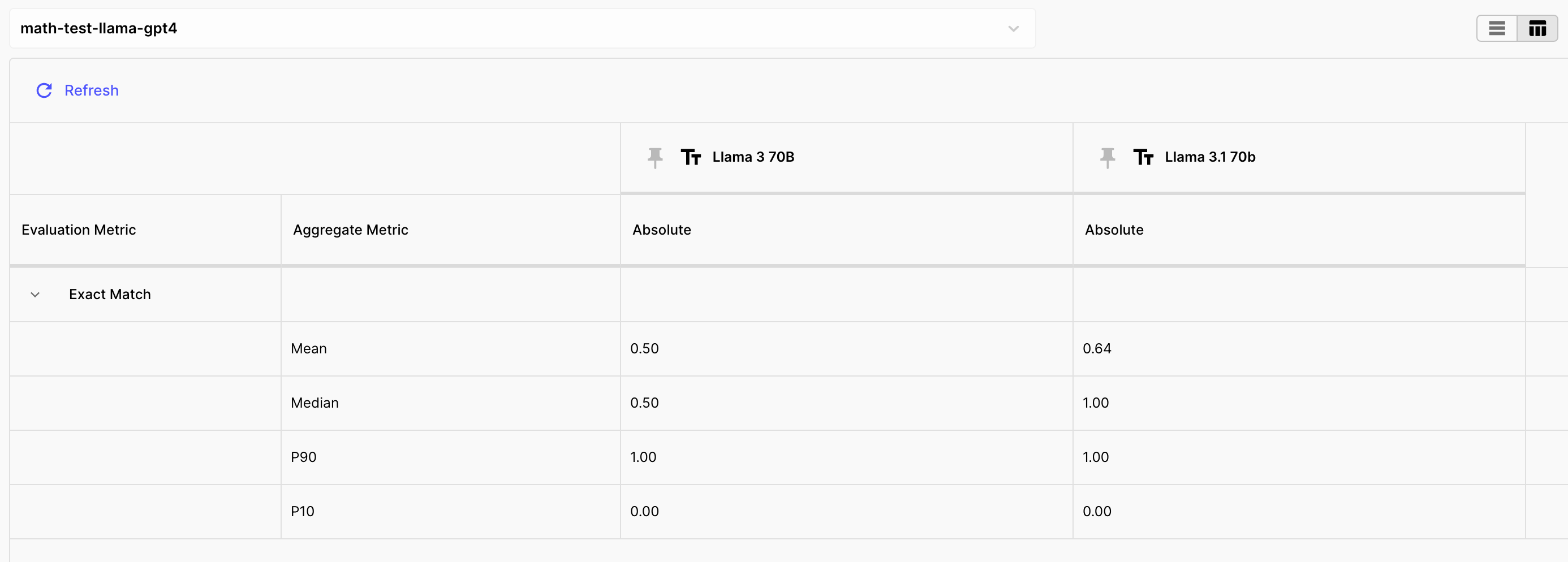The width and height of the screenshot is (1568, 562).
Task: Click the text-type icon beside Llama 3.1 70b
Action: point(1143,158)
